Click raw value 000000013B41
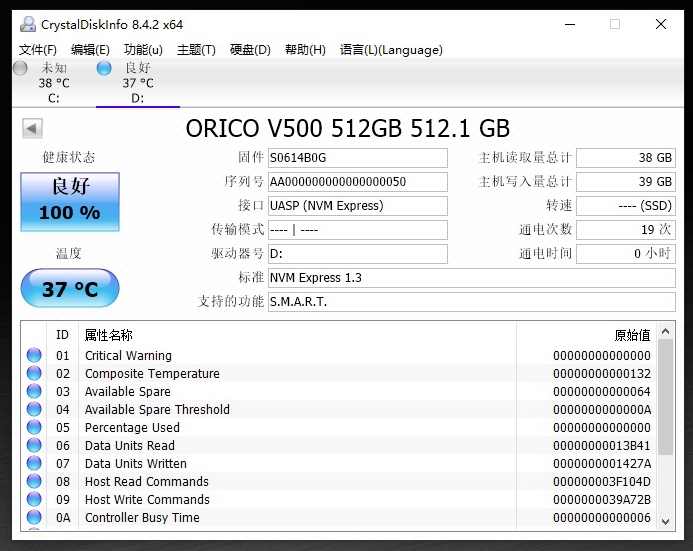The height and width of the screenshot is (551, 693). [x=602, y=445]
